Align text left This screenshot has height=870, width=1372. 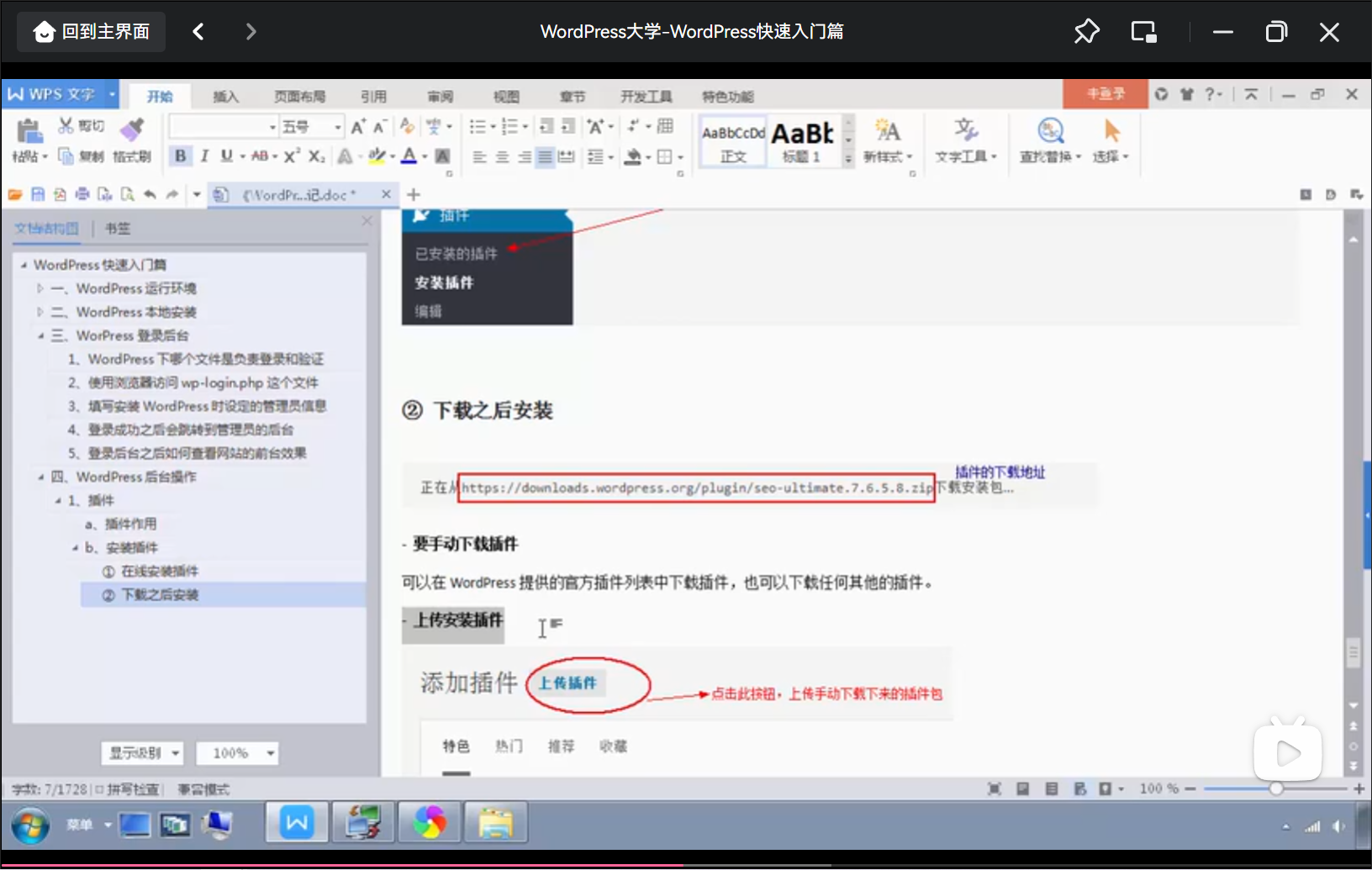(x=479, y=156)
